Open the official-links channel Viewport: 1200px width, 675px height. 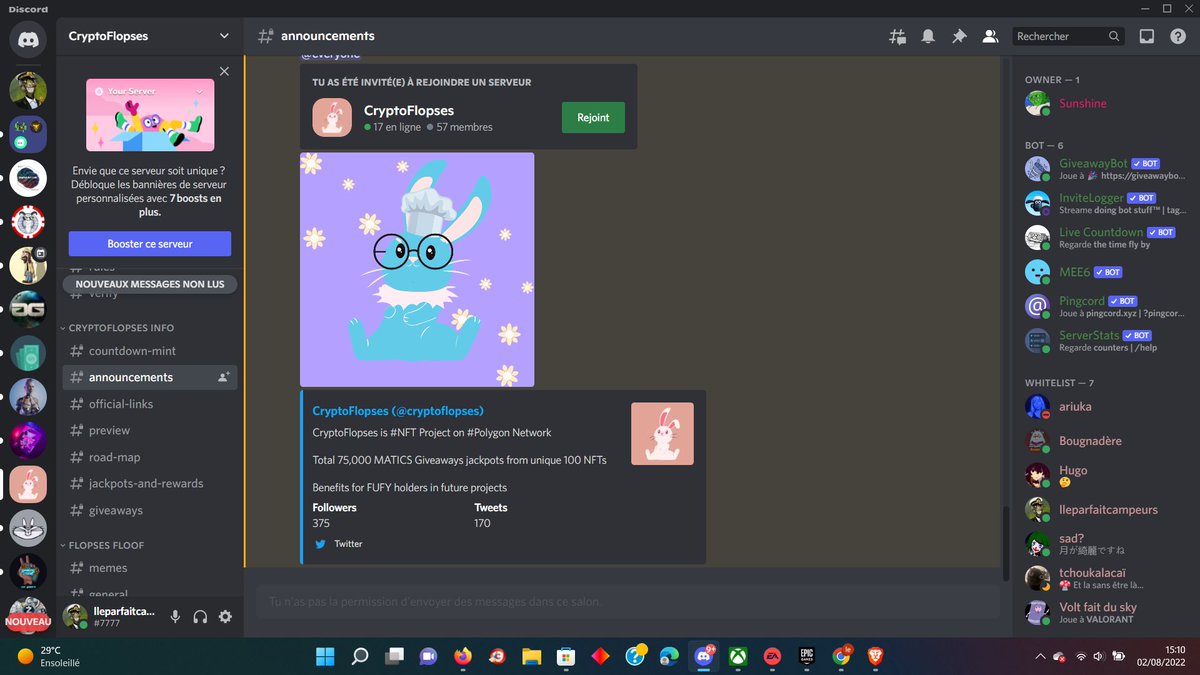coord(150,404)
